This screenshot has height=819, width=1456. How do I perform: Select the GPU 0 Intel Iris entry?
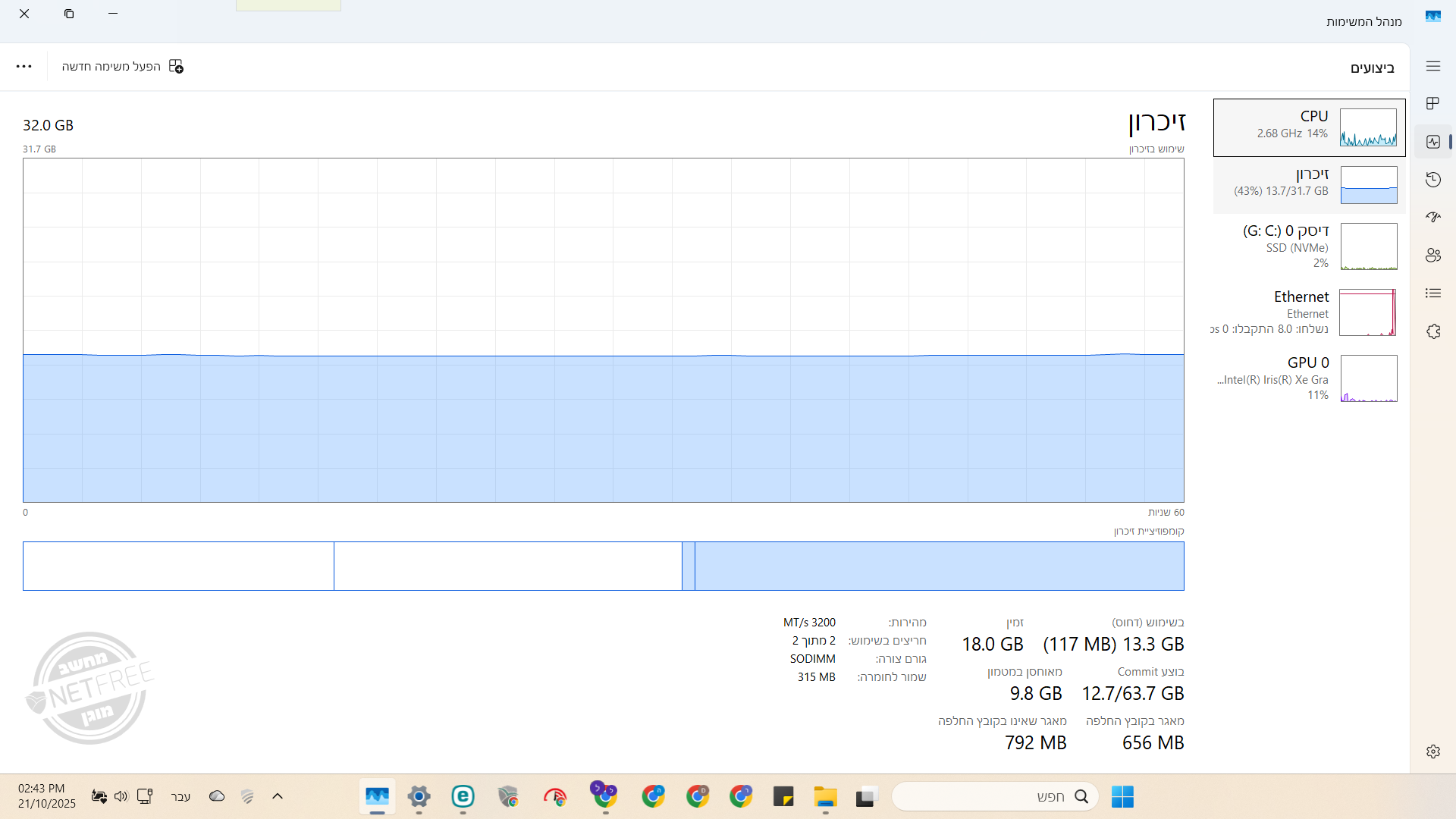pyautogui.click(x=1309, y=378)
